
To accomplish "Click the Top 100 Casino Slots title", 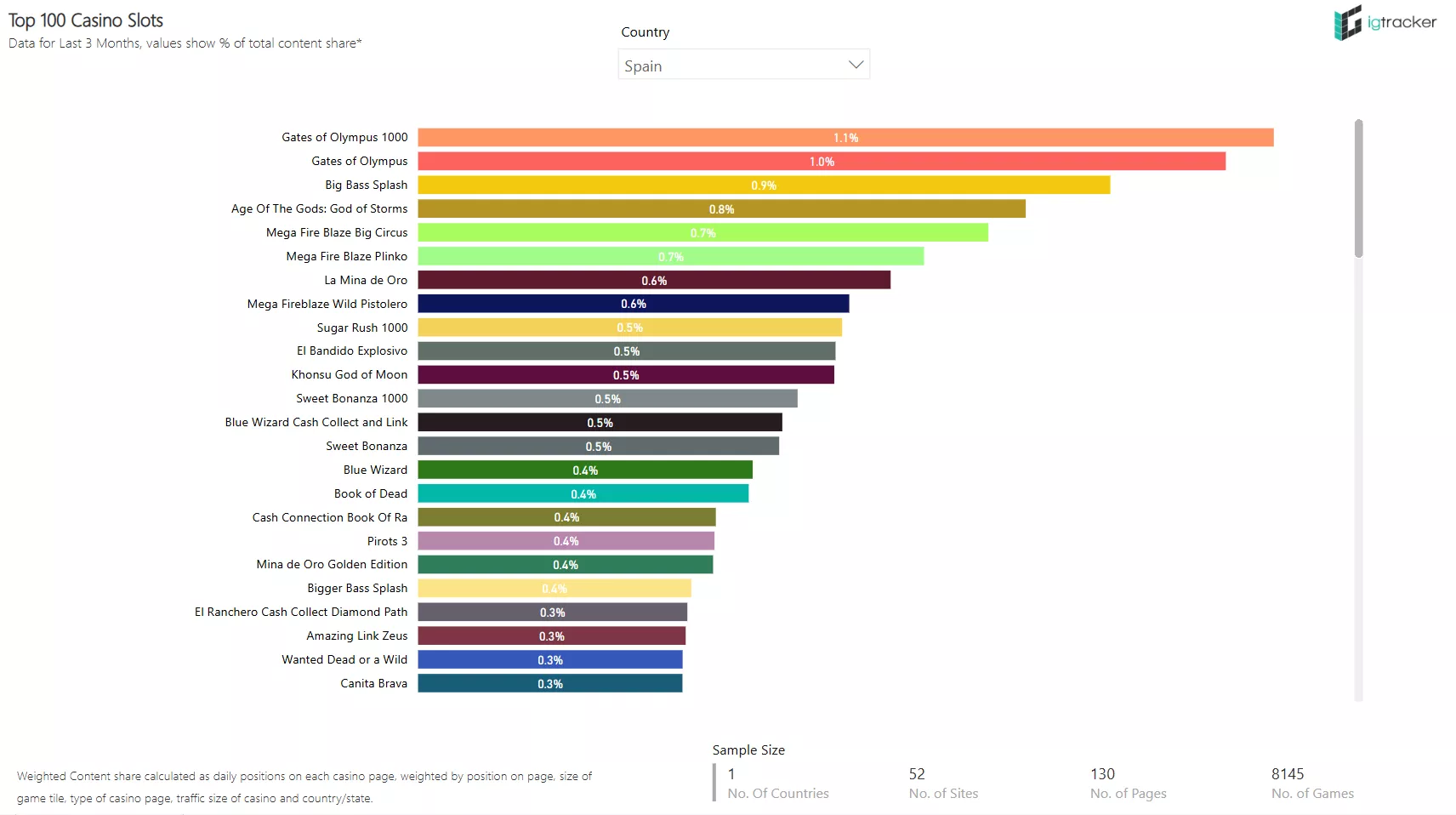I will (86, 20).
